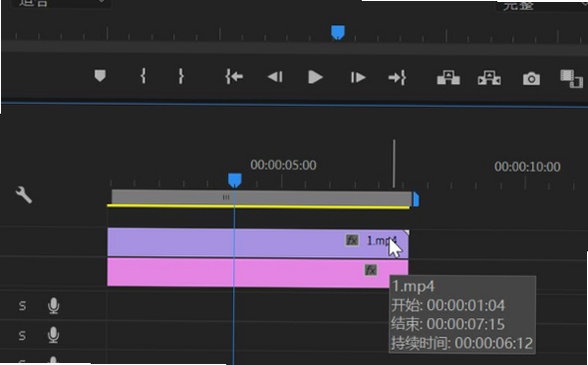This screenshot has width=588, height=365.
Task: Step back one frame
Action: point(275,77)
